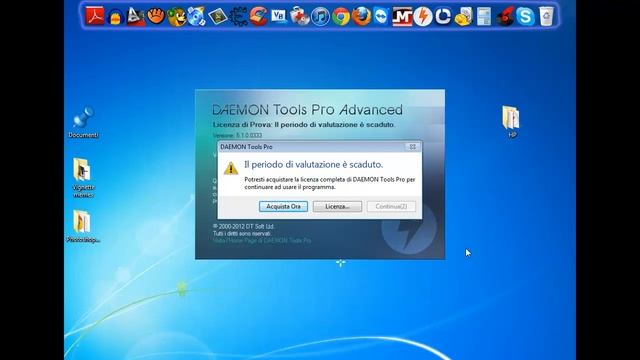
Task: Open Firefox from the dock
Action: 361,17
